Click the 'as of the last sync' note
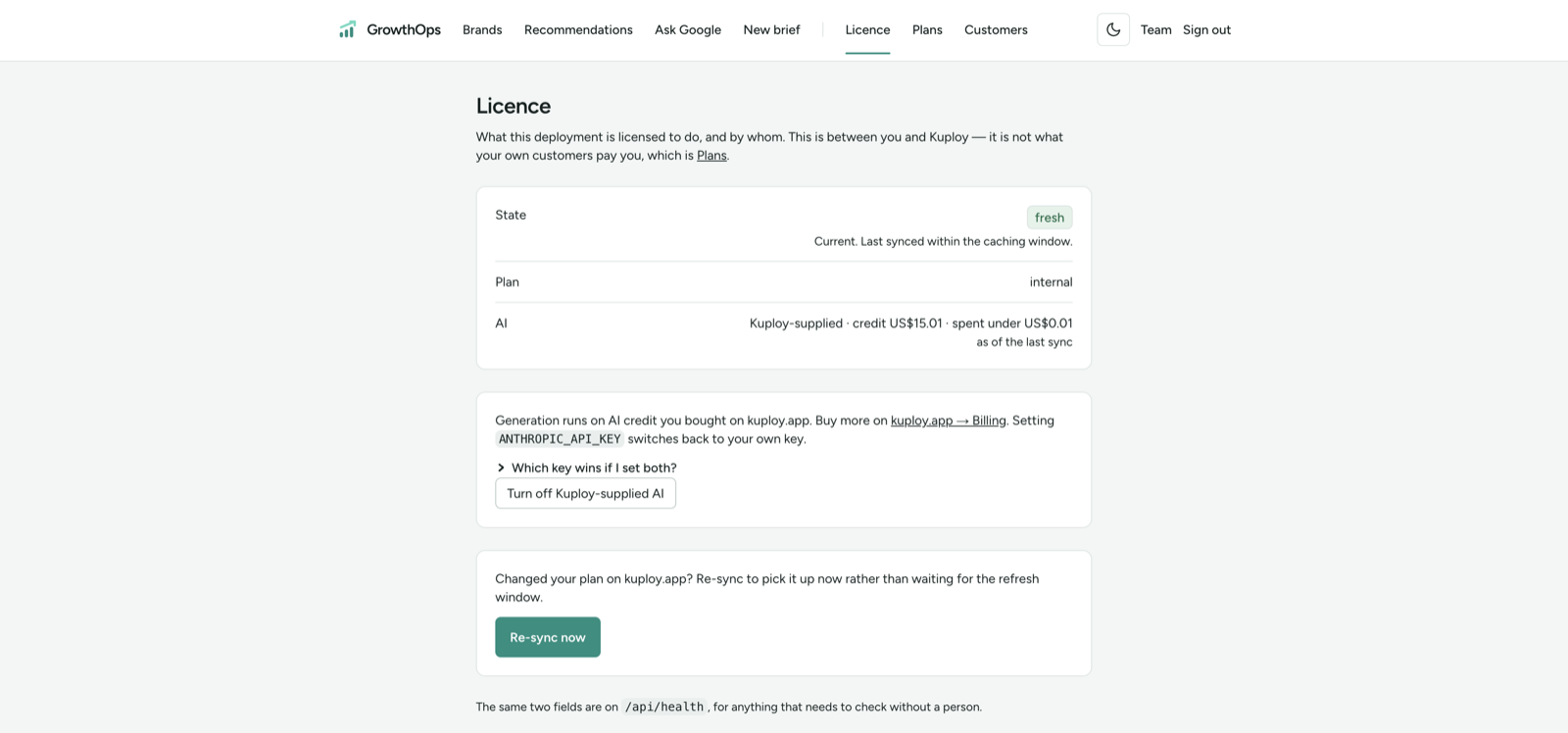The width and height of the screenshot is (1568, 733). click(x=1024, y=342)
